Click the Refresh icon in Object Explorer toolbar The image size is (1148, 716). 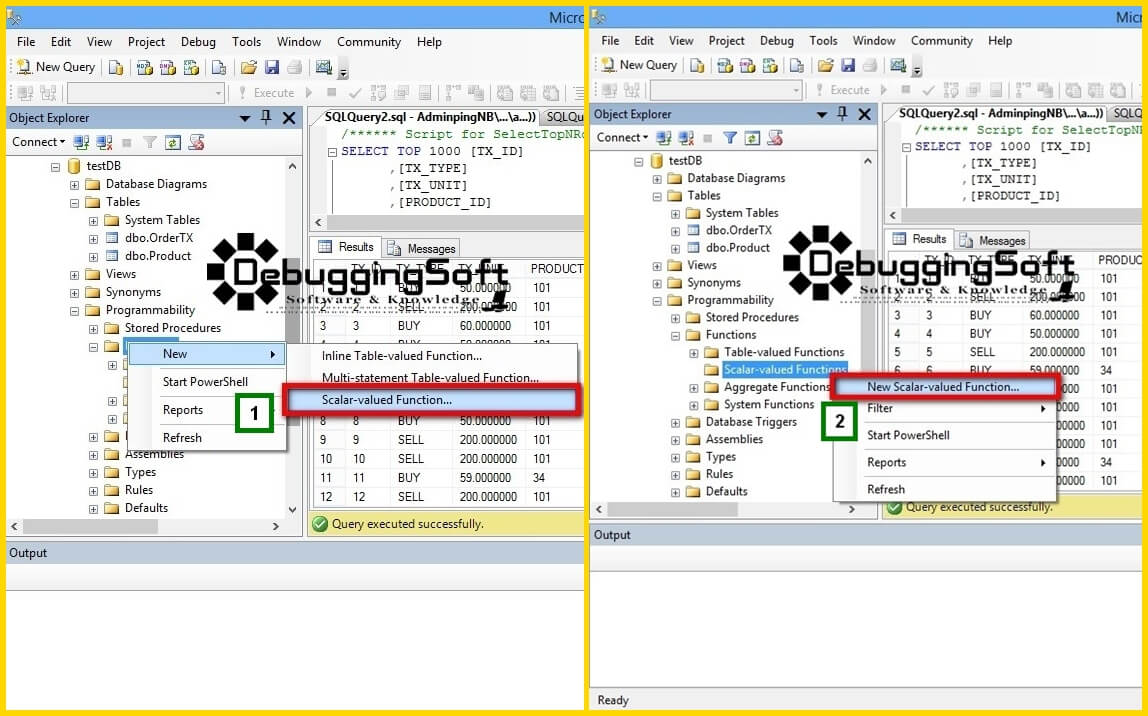click(x=172, y=141)
